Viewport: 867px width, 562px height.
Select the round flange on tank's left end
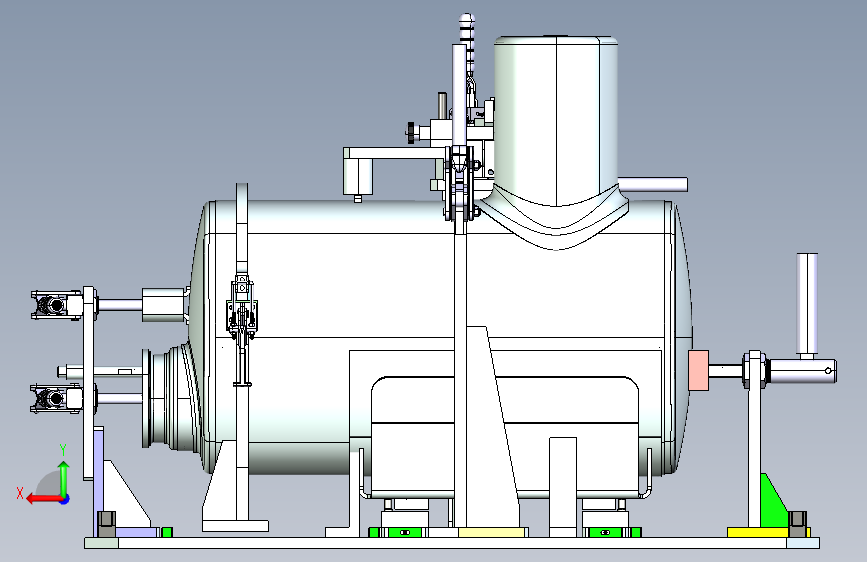pos(147,398)
